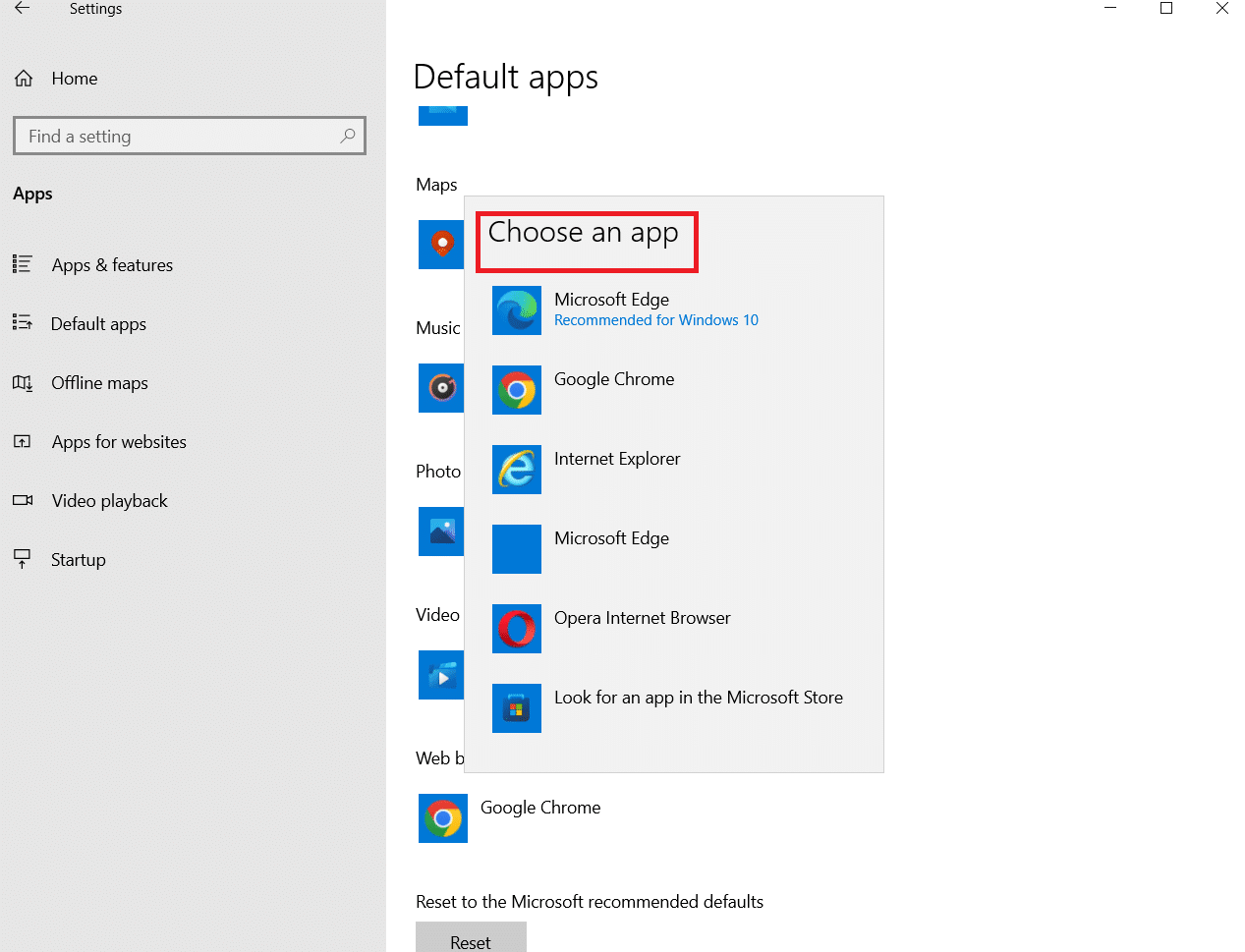
Task: Click the Find a setting search box
Action: [190, 136]
